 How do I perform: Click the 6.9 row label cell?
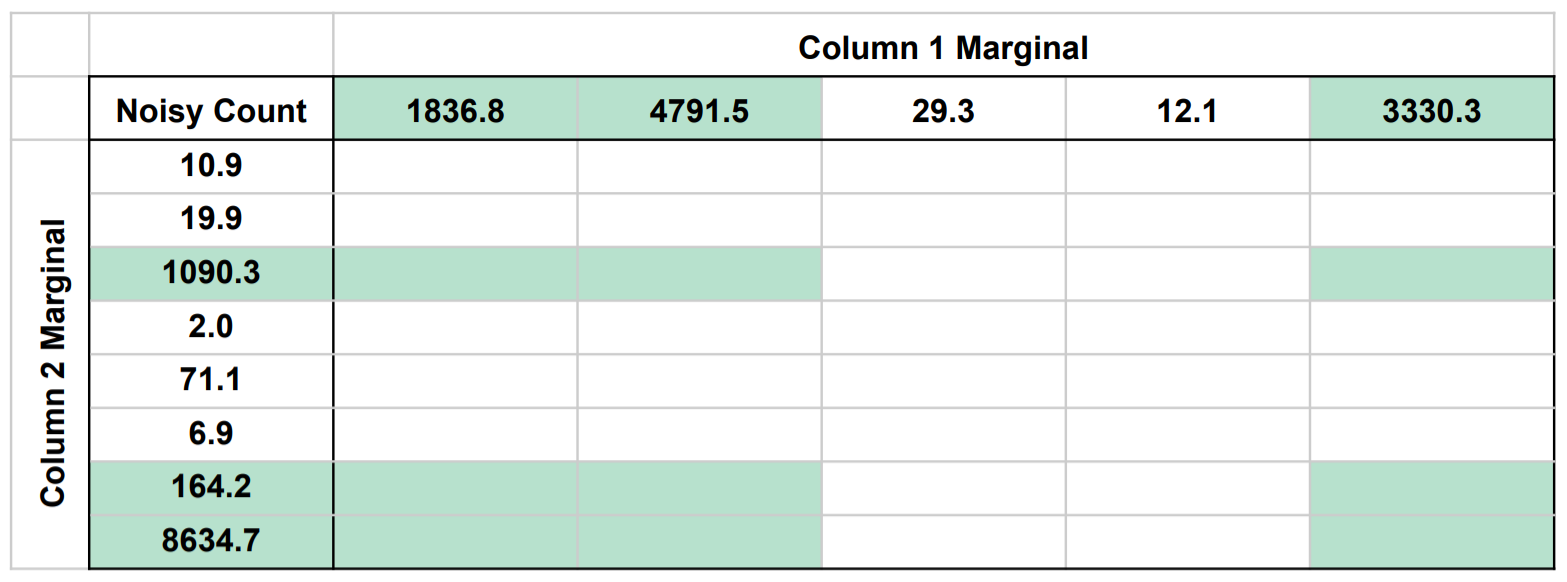(x=211, y=434)
